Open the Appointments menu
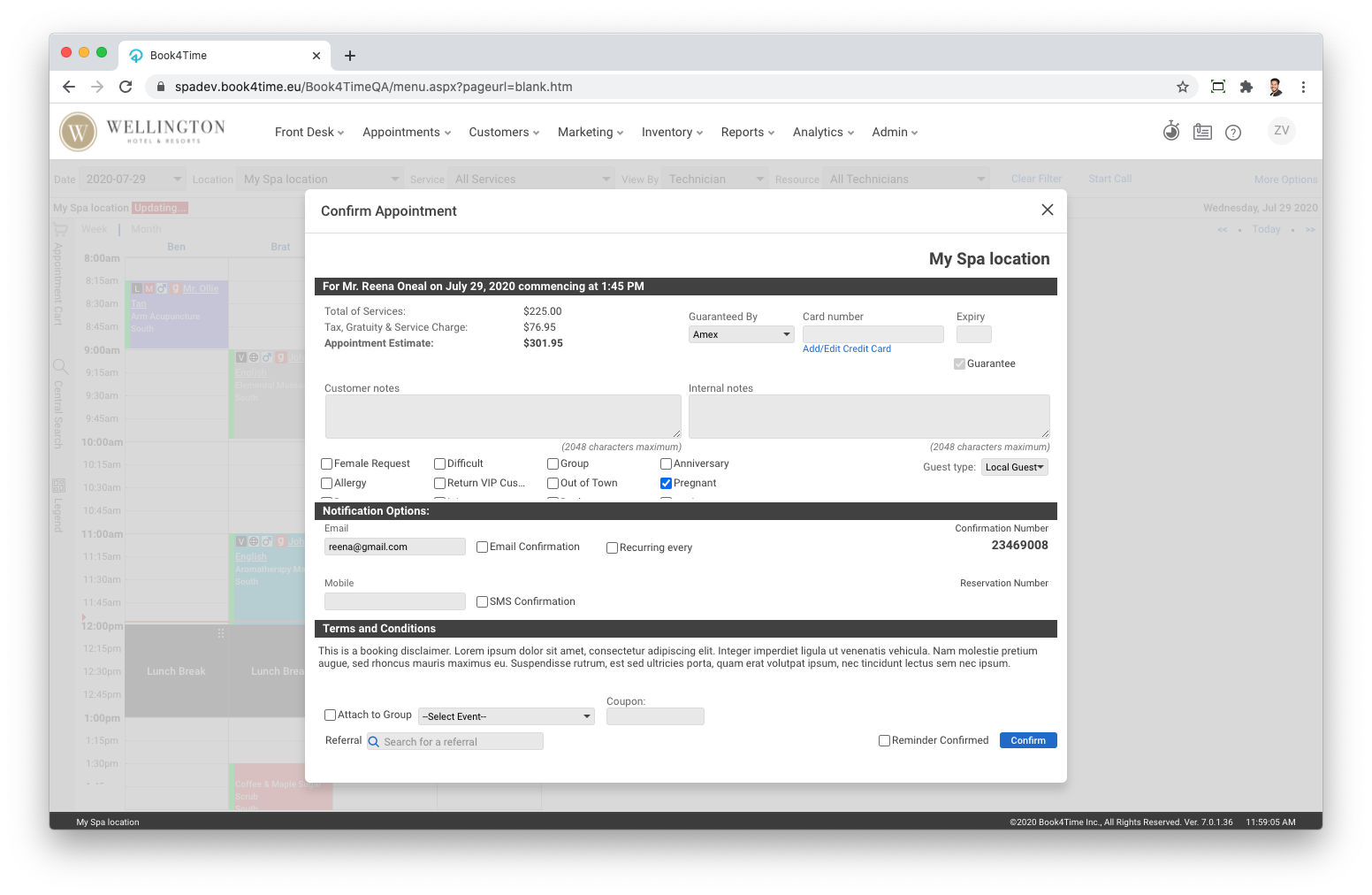Screen dimensions: 1372x895 pos(406,133)
